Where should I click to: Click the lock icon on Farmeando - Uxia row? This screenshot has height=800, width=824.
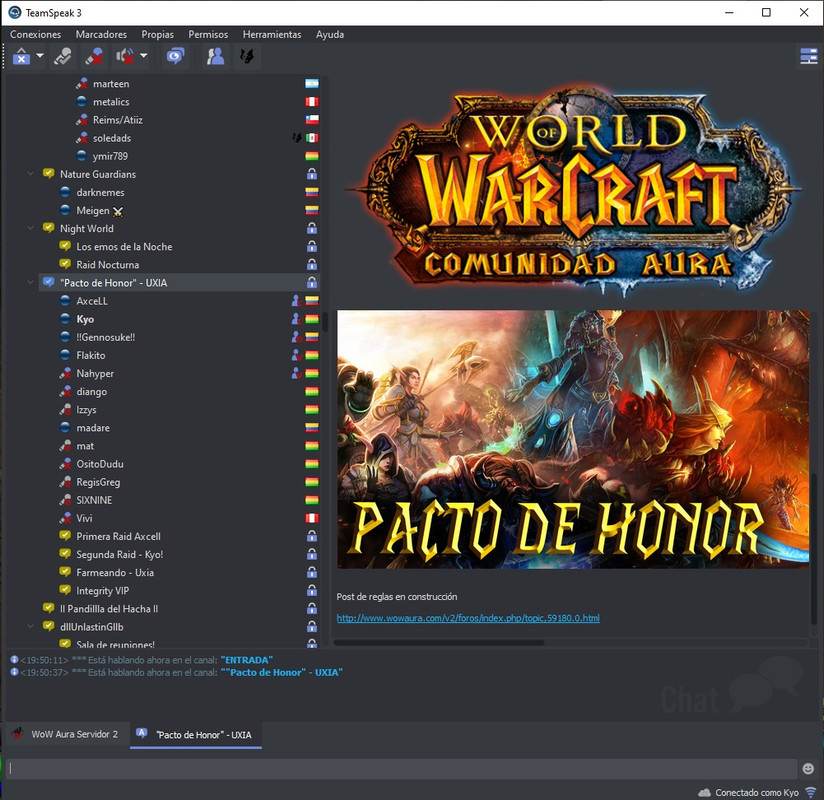pos(312,572)
